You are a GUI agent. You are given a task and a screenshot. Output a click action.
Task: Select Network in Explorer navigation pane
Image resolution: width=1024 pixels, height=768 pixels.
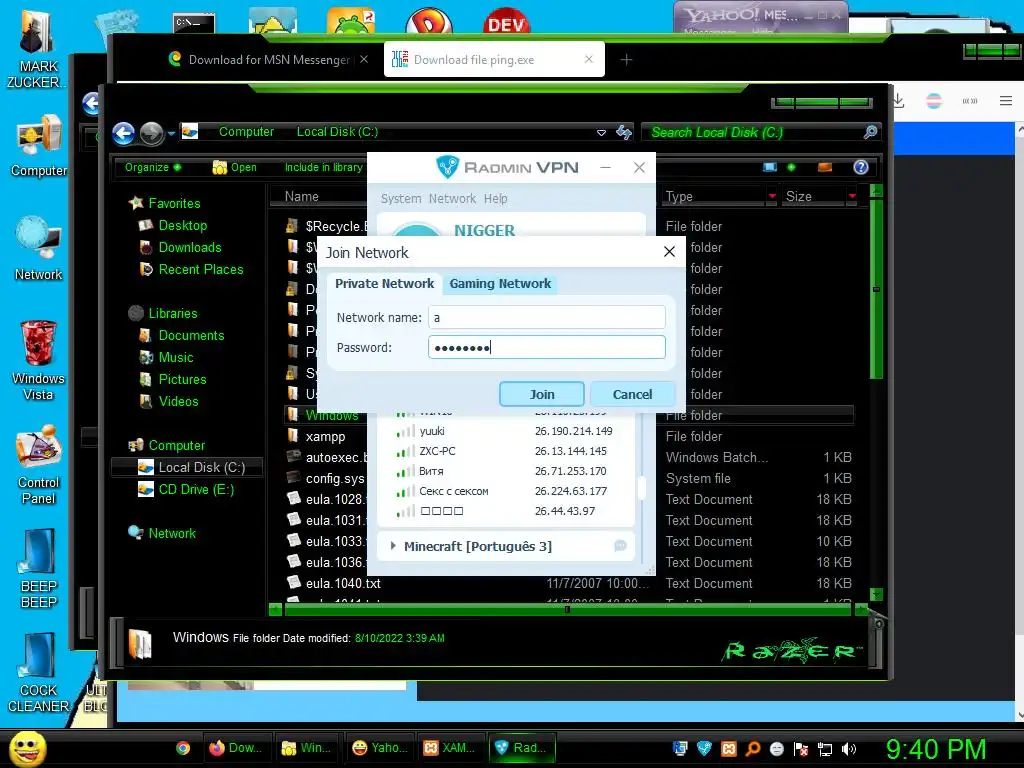point(172,533)
